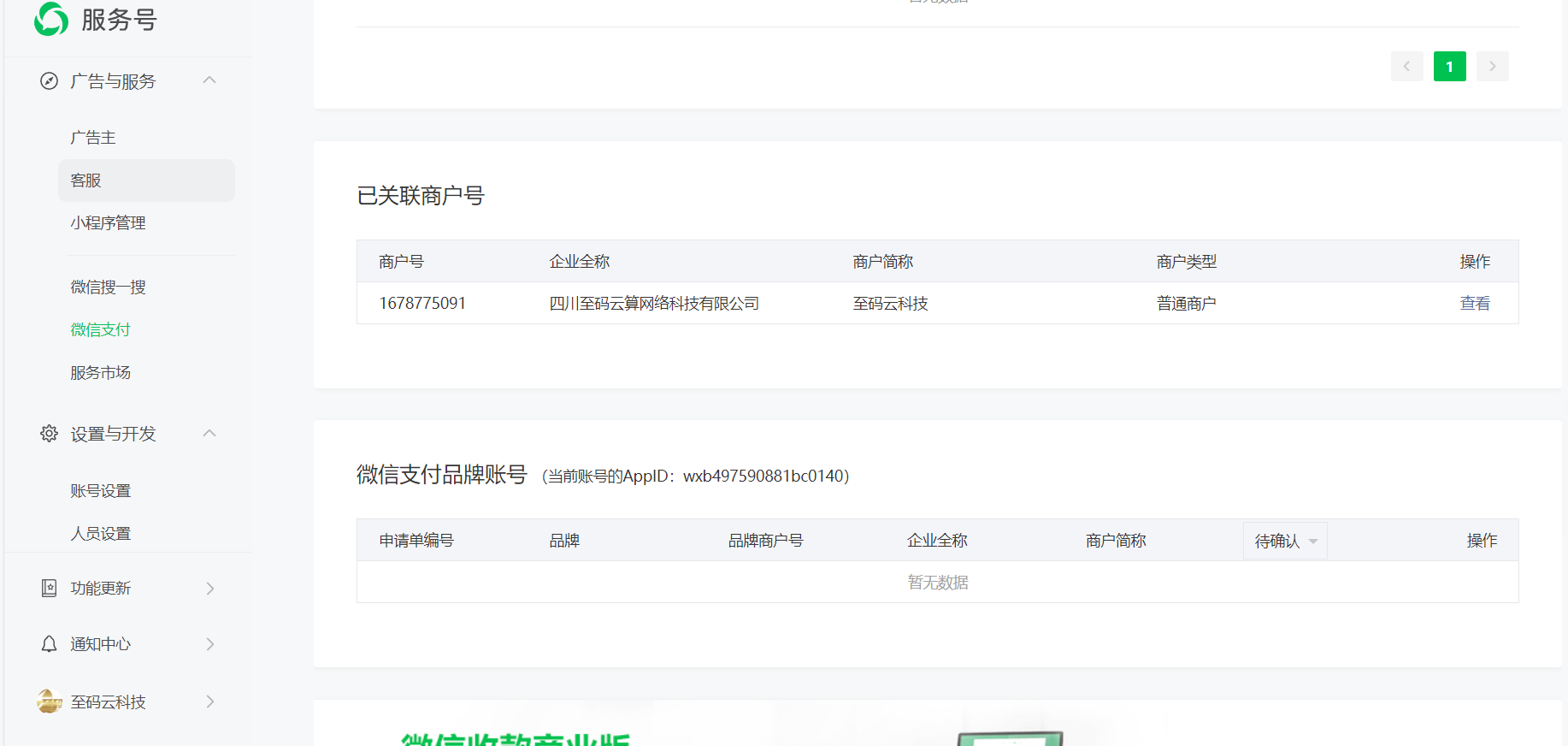Click the AppID text wxb497590881bc0140

tap(765, 477)
